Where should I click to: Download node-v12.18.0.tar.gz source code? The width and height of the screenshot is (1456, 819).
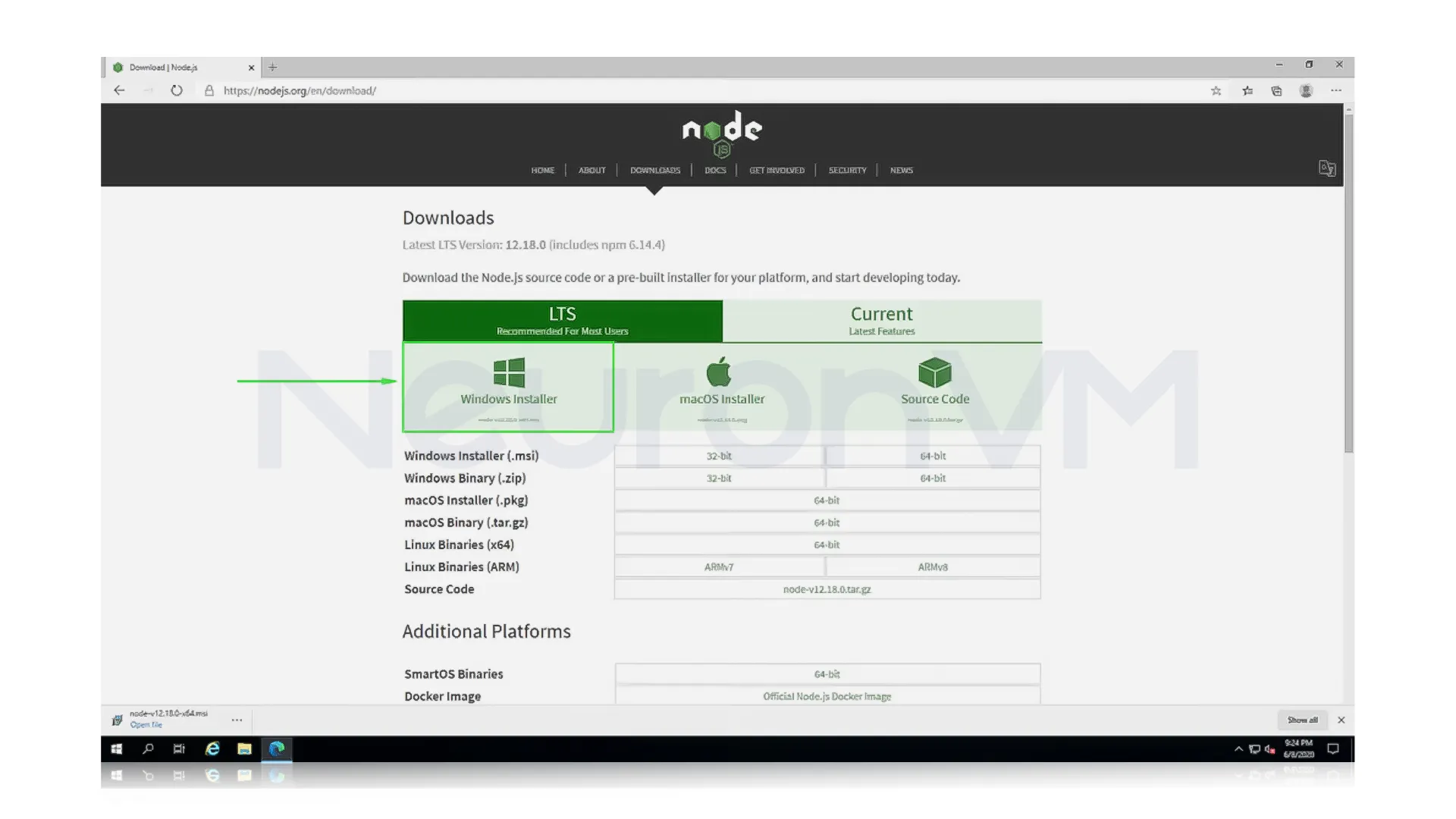[827, 589]
